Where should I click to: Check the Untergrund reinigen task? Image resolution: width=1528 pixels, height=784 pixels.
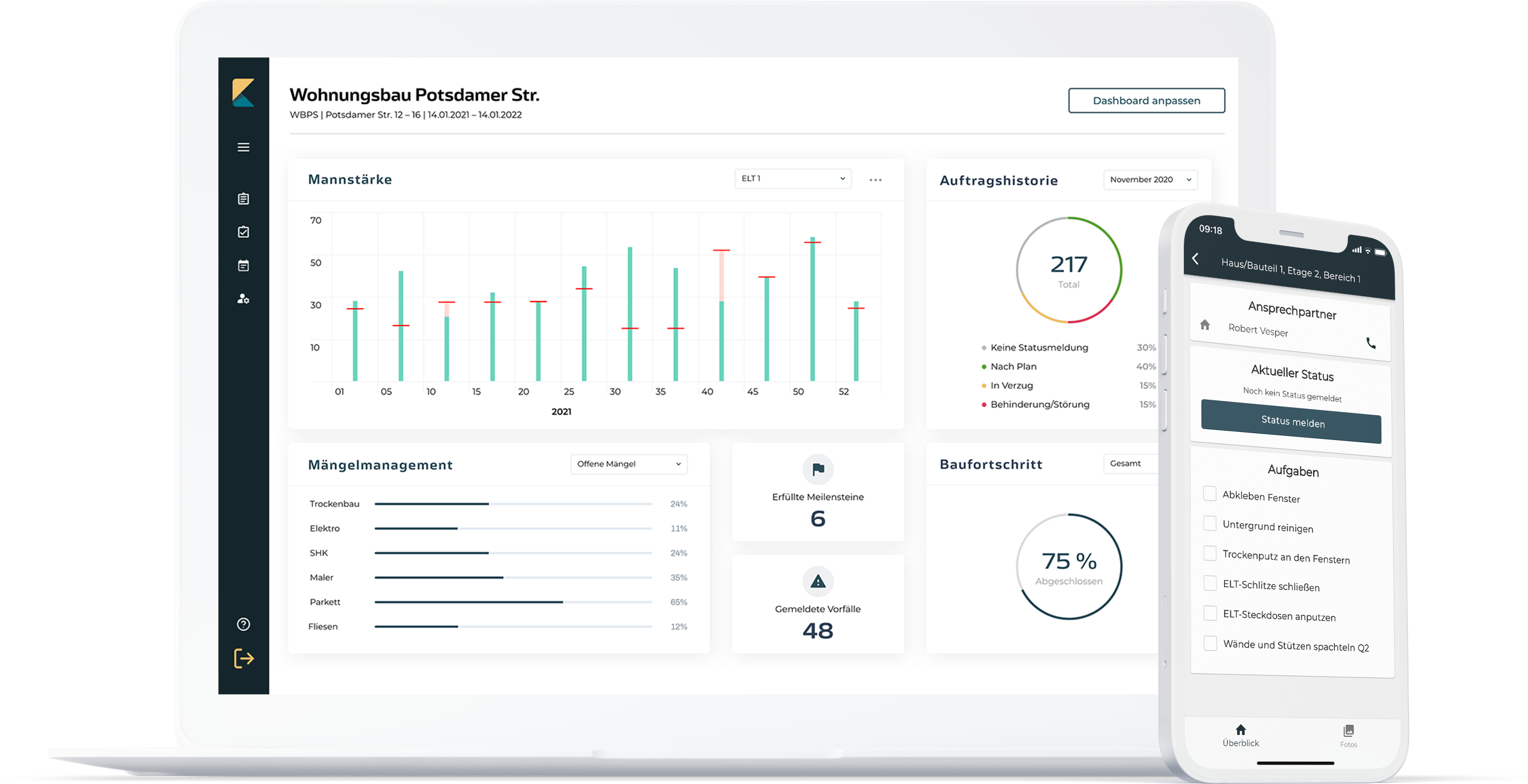[1210, 523]
